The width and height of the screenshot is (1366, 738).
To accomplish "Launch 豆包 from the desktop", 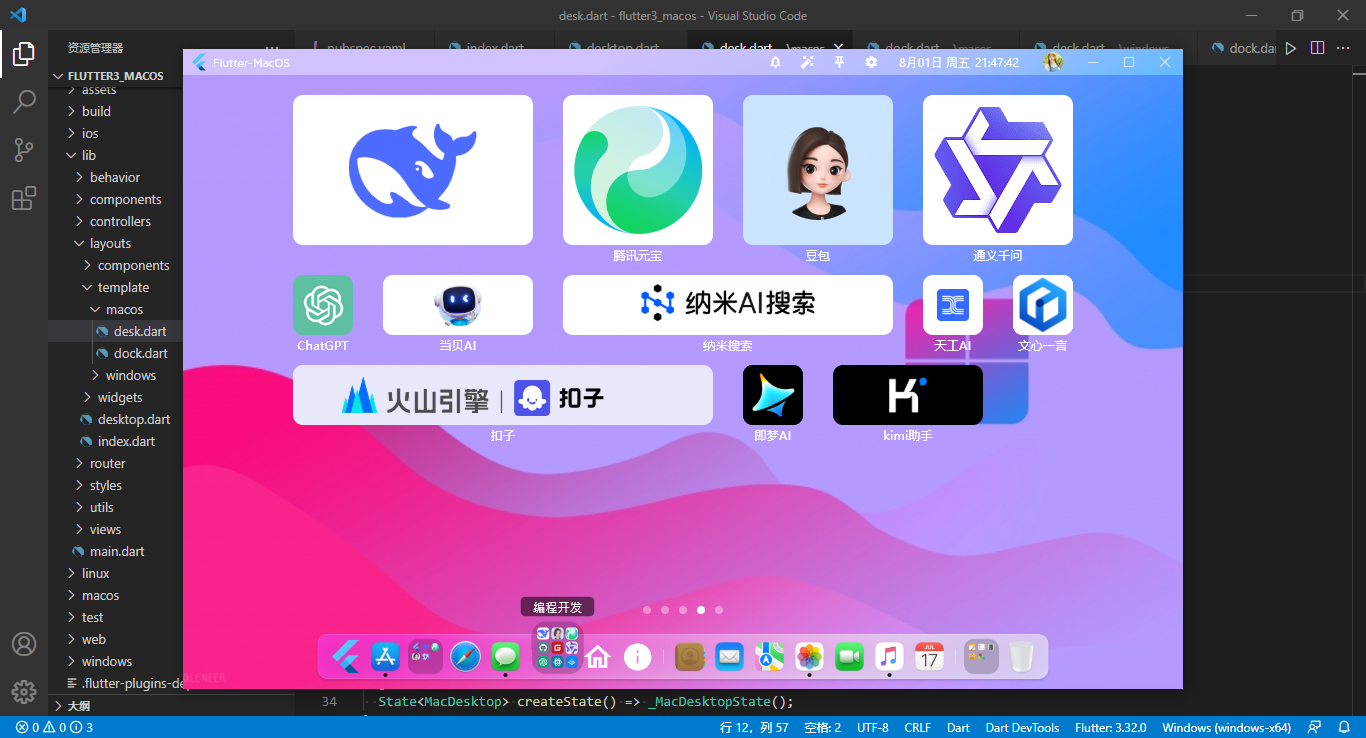I will coord(817,170).
